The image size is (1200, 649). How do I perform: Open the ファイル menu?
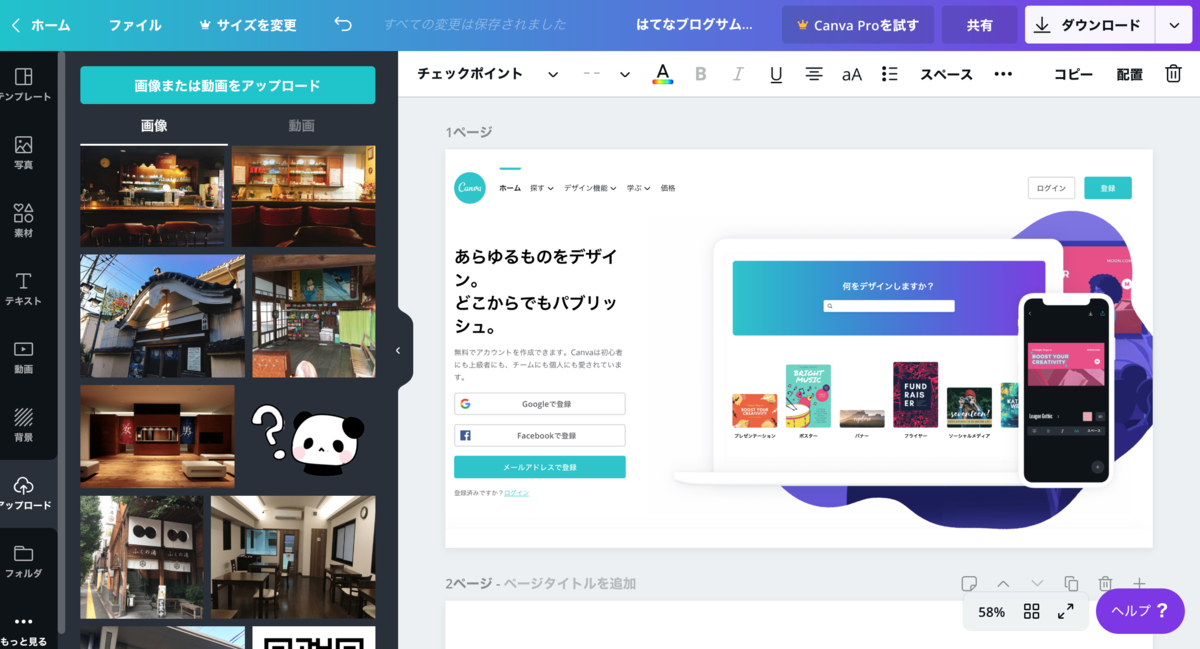point(135,25)
